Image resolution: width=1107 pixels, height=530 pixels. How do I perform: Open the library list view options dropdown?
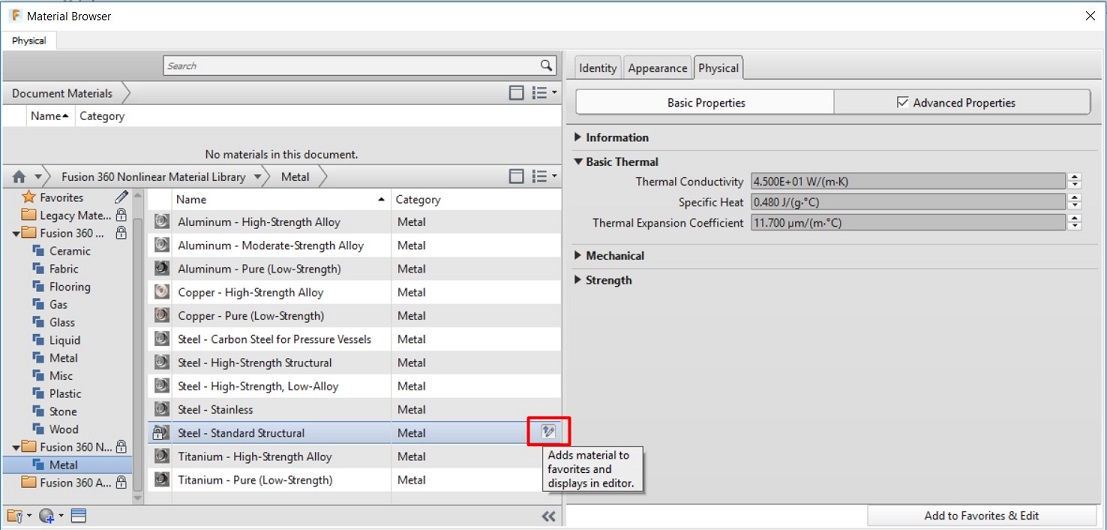pyautogui.click(x=544, y=177)
